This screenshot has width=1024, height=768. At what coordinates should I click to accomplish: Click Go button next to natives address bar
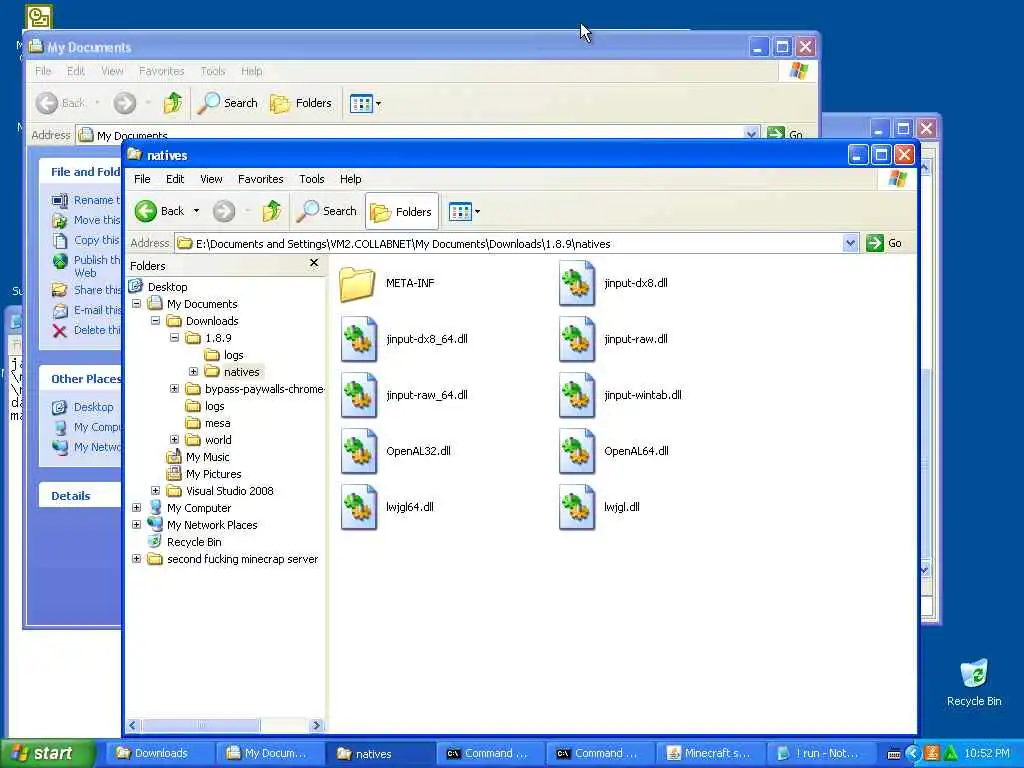tap(884, 244)
